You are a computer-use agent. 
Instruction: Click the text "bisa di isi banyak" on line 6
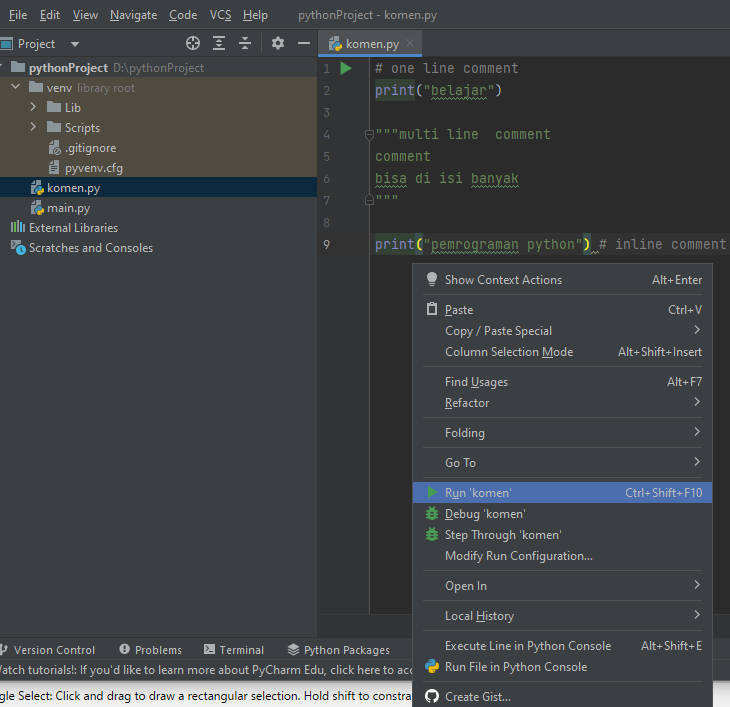point(447,178)
